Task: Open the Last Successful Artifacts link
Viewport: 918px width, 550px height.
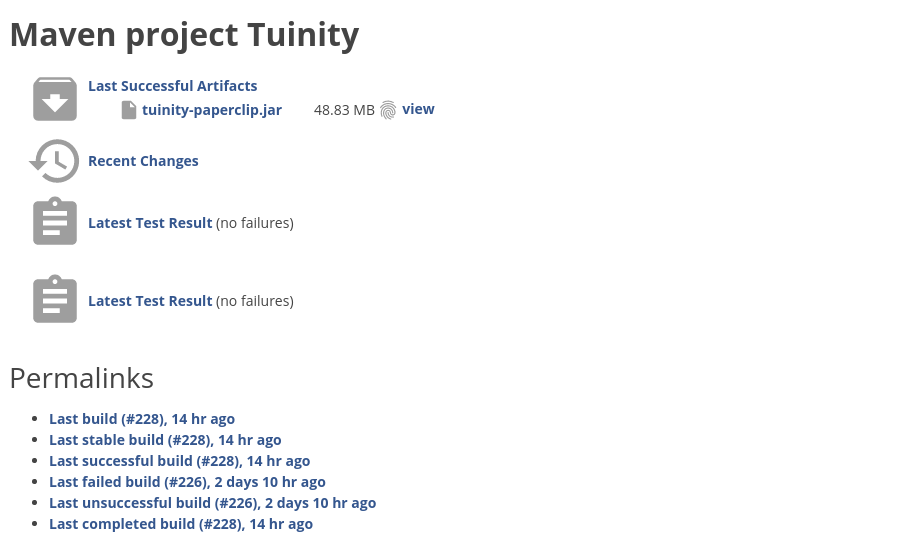Action: click(173, 86)
